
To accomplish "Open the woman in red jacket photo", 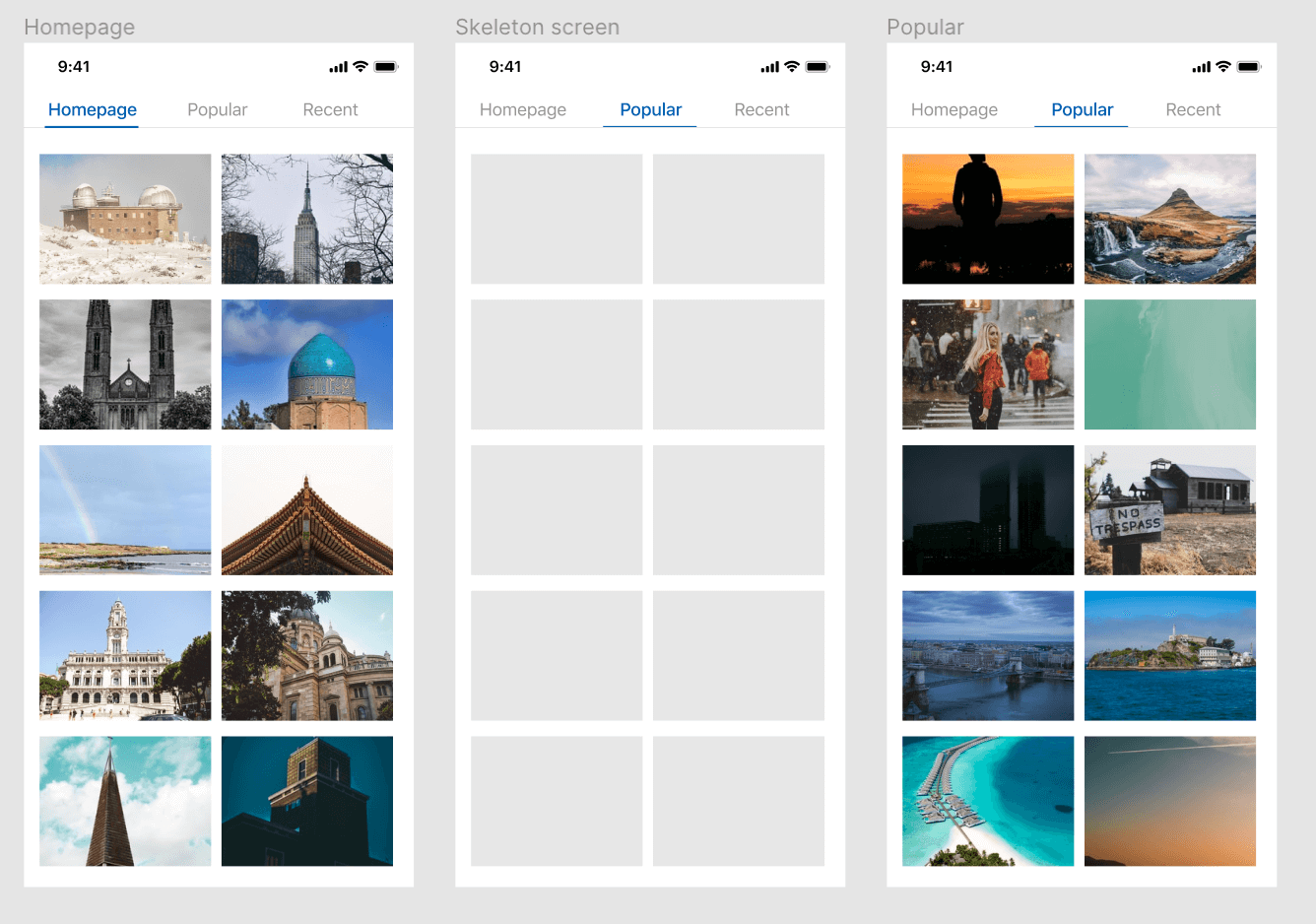I will click(988, 364).
